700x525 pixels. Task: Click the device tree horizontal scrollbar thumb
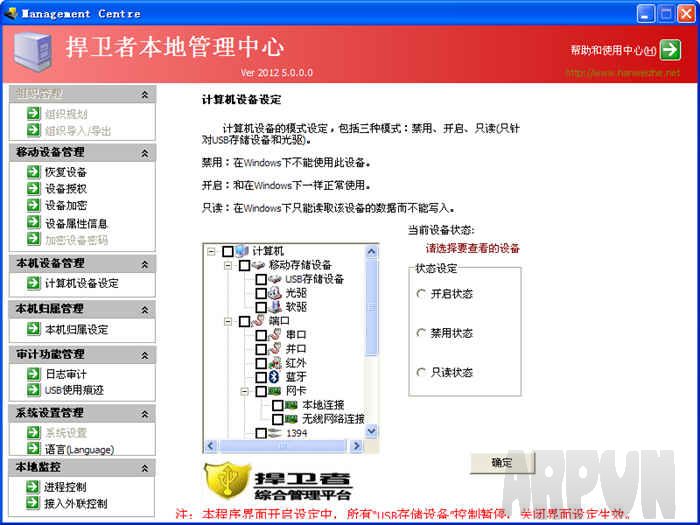point(283,445)
